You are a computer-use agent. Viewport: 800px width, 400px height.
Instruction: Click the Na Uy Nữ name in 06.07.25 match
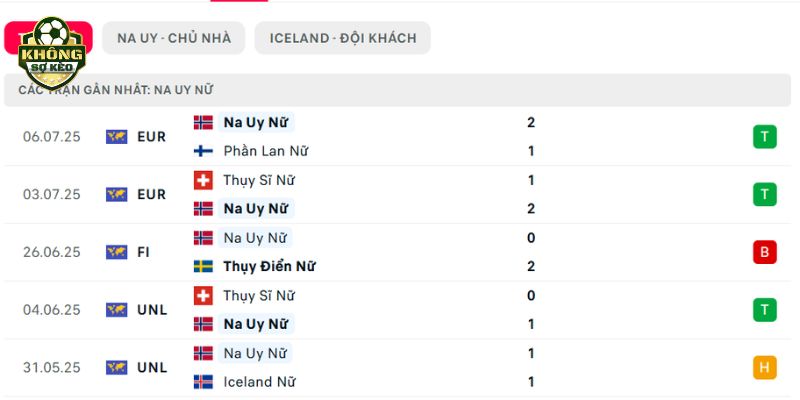256,122
